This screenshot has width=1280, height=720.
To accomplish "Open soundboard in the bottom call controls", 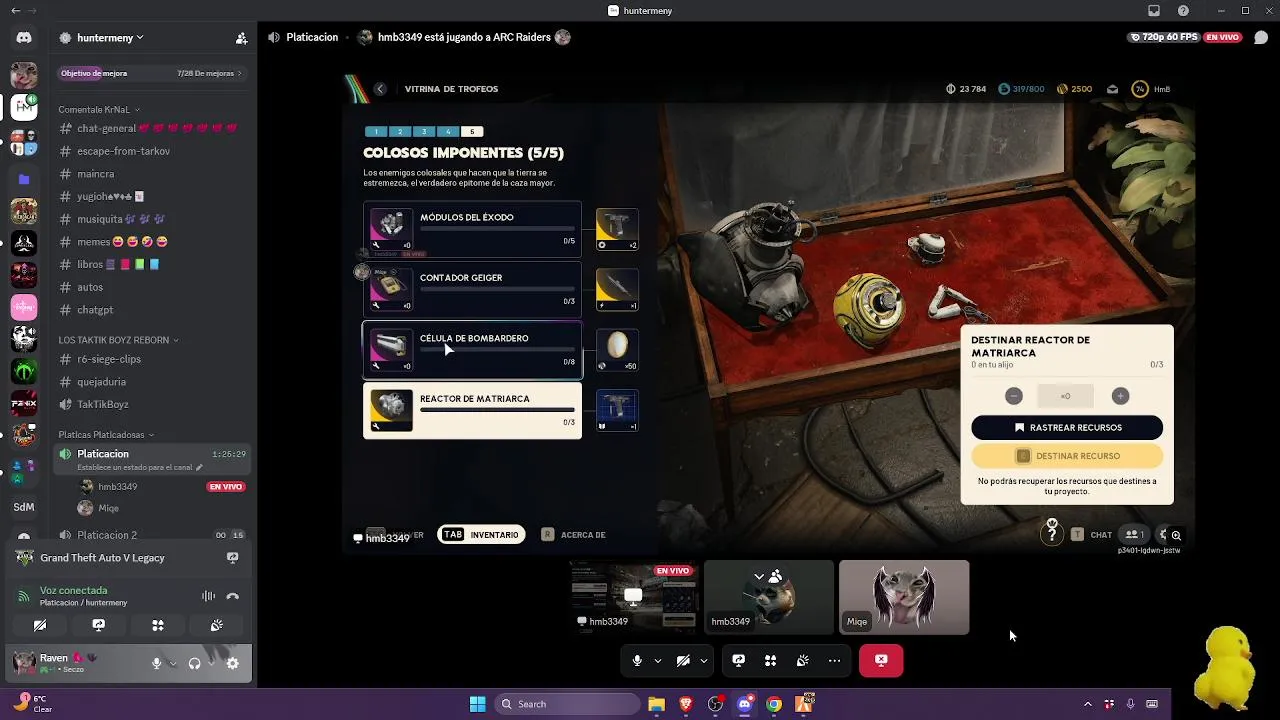I will 802,660.
